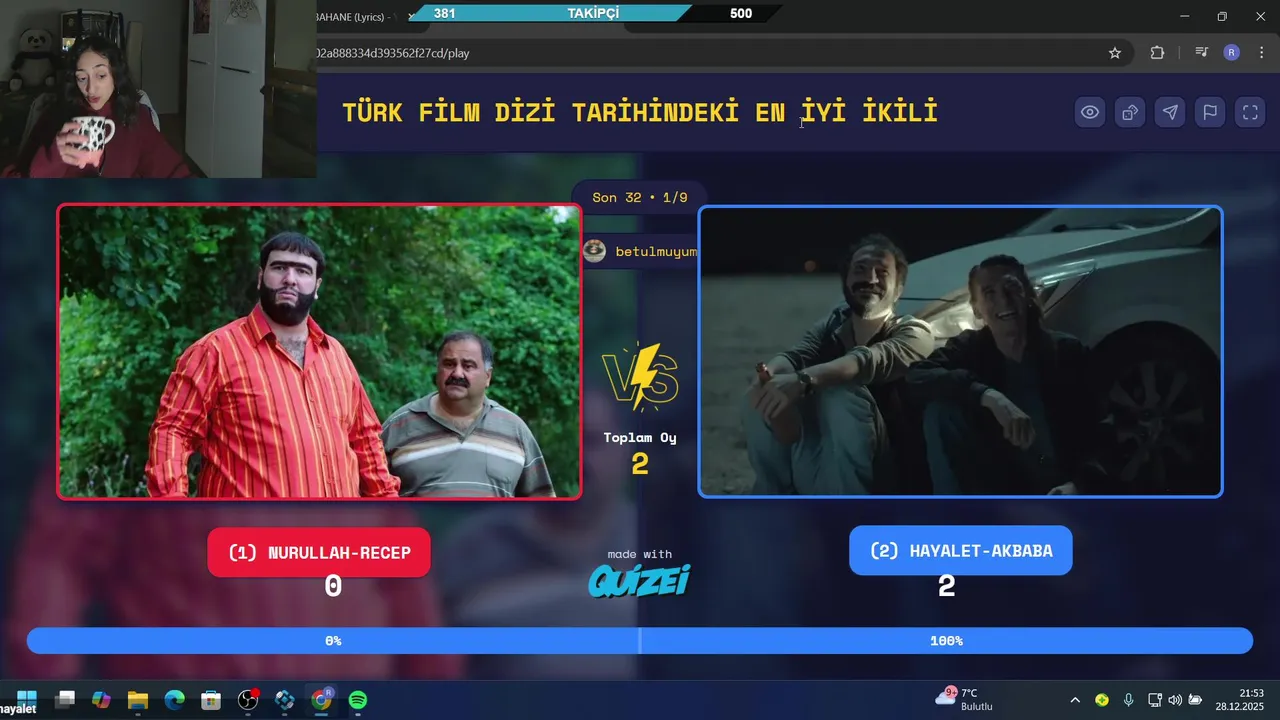Expand the hidden system tray icons chevron

(x=1075, y=700)
